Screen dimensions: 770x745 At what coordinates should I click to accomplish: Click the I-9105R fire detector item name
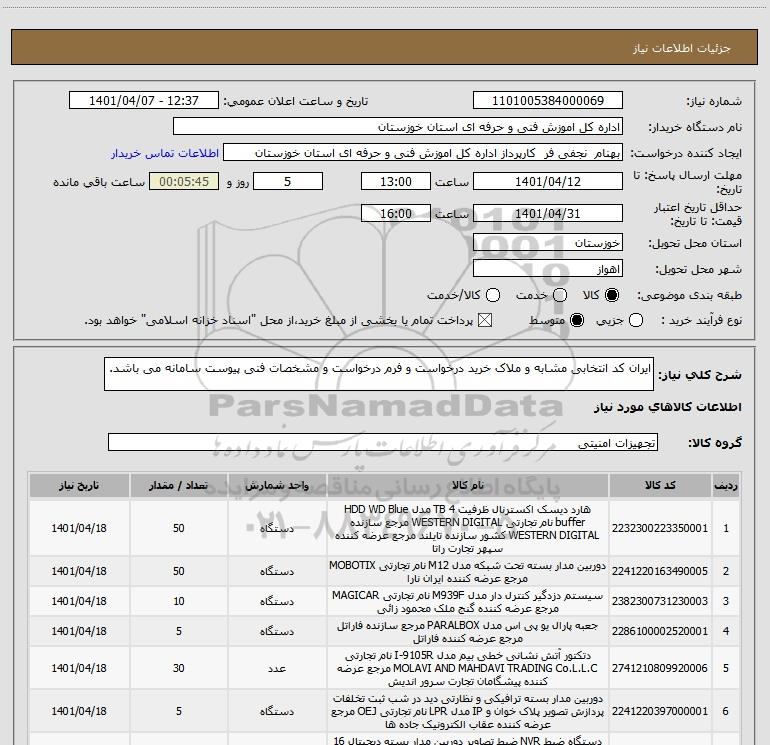coord(468,668)
